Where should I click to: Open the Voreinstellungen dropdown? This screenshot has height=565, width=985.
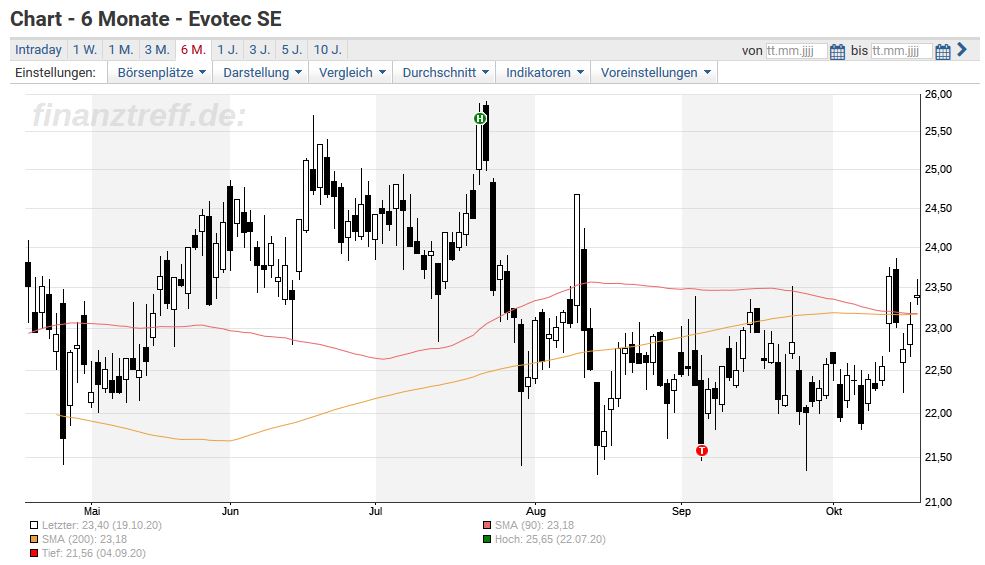(x=655, y=72)
